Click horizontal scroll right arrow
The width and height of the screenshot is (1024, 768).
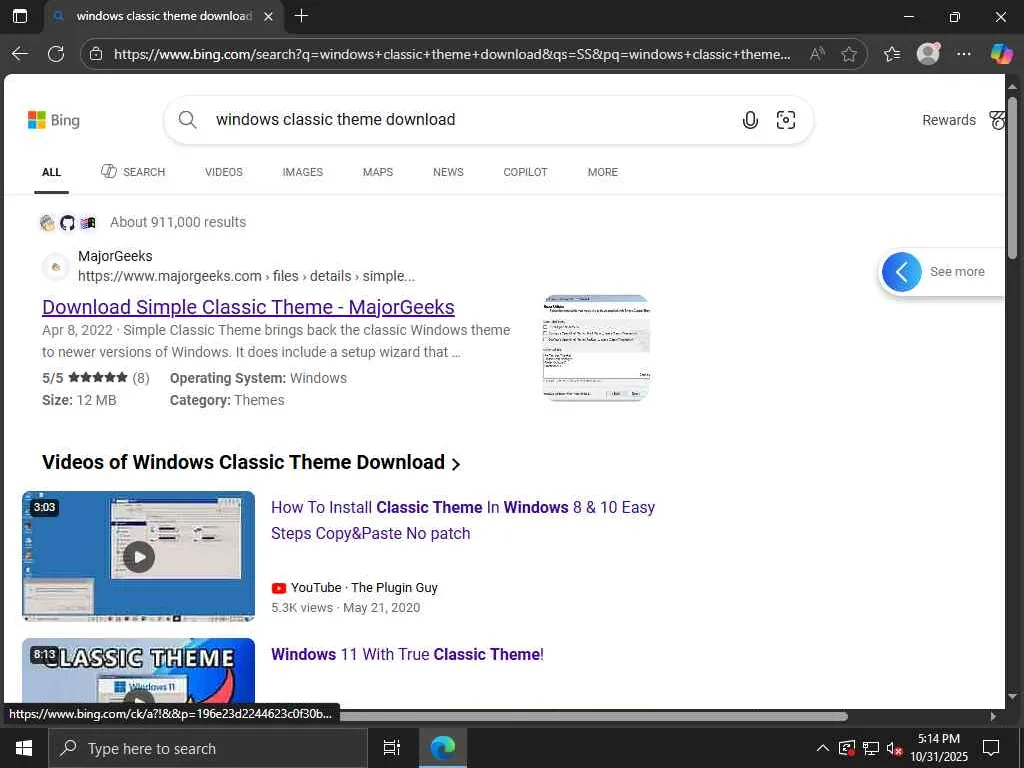993,716
